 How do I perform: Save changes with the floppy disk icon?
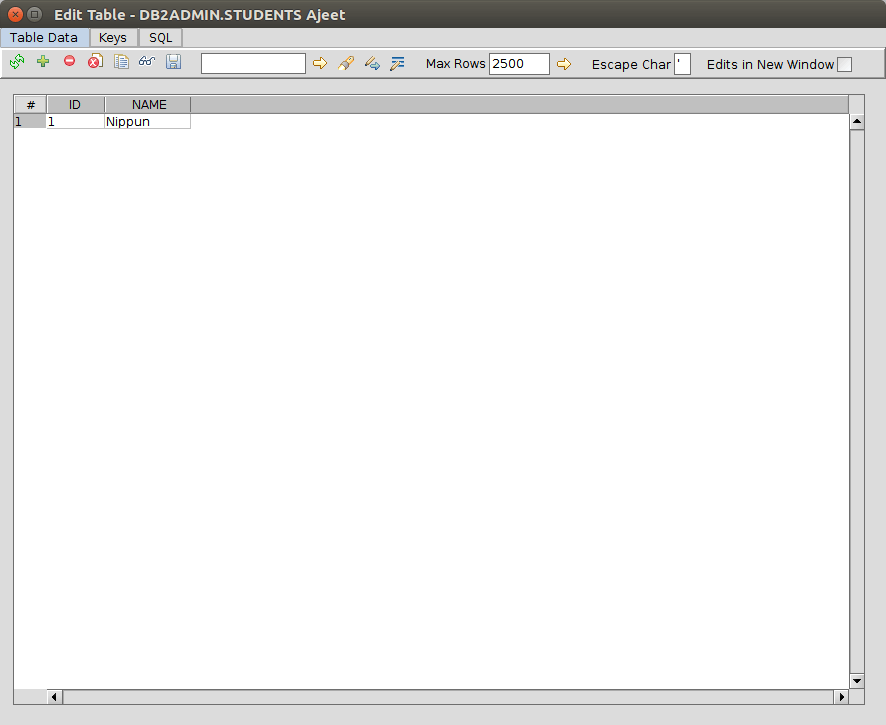[173, 62]
